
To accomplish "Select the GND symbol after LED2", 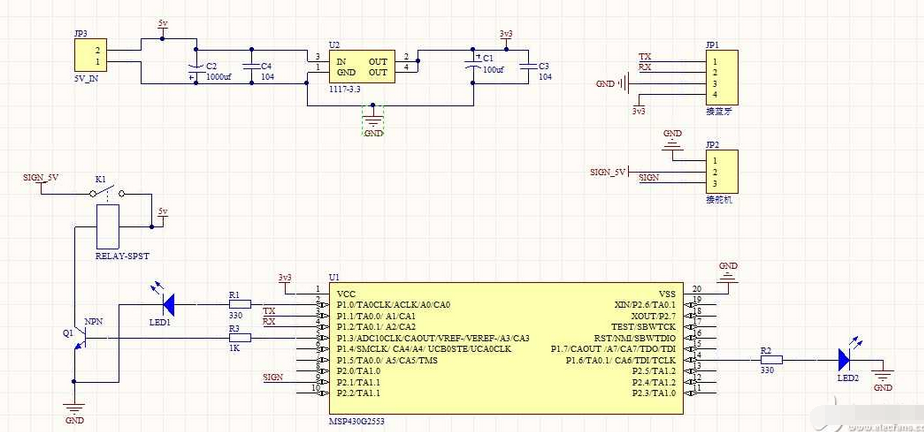I will (883, 374).
